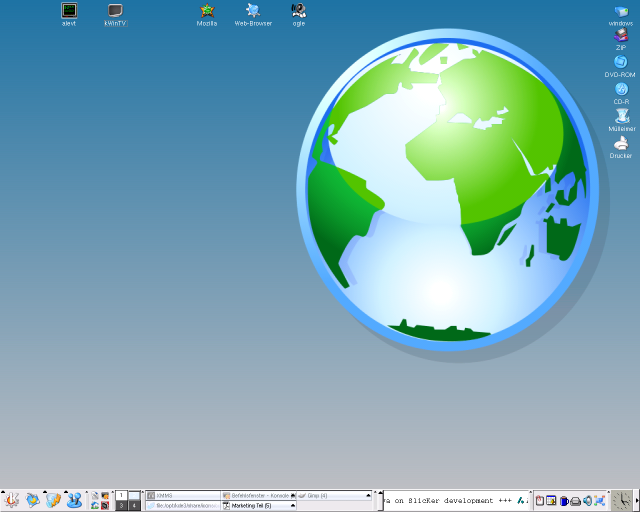The width and height of the screenshot is (640, 512).
Task: Select Befehlsfenster - Konsole taskbar entry
Action: click(x=258, y=495)
